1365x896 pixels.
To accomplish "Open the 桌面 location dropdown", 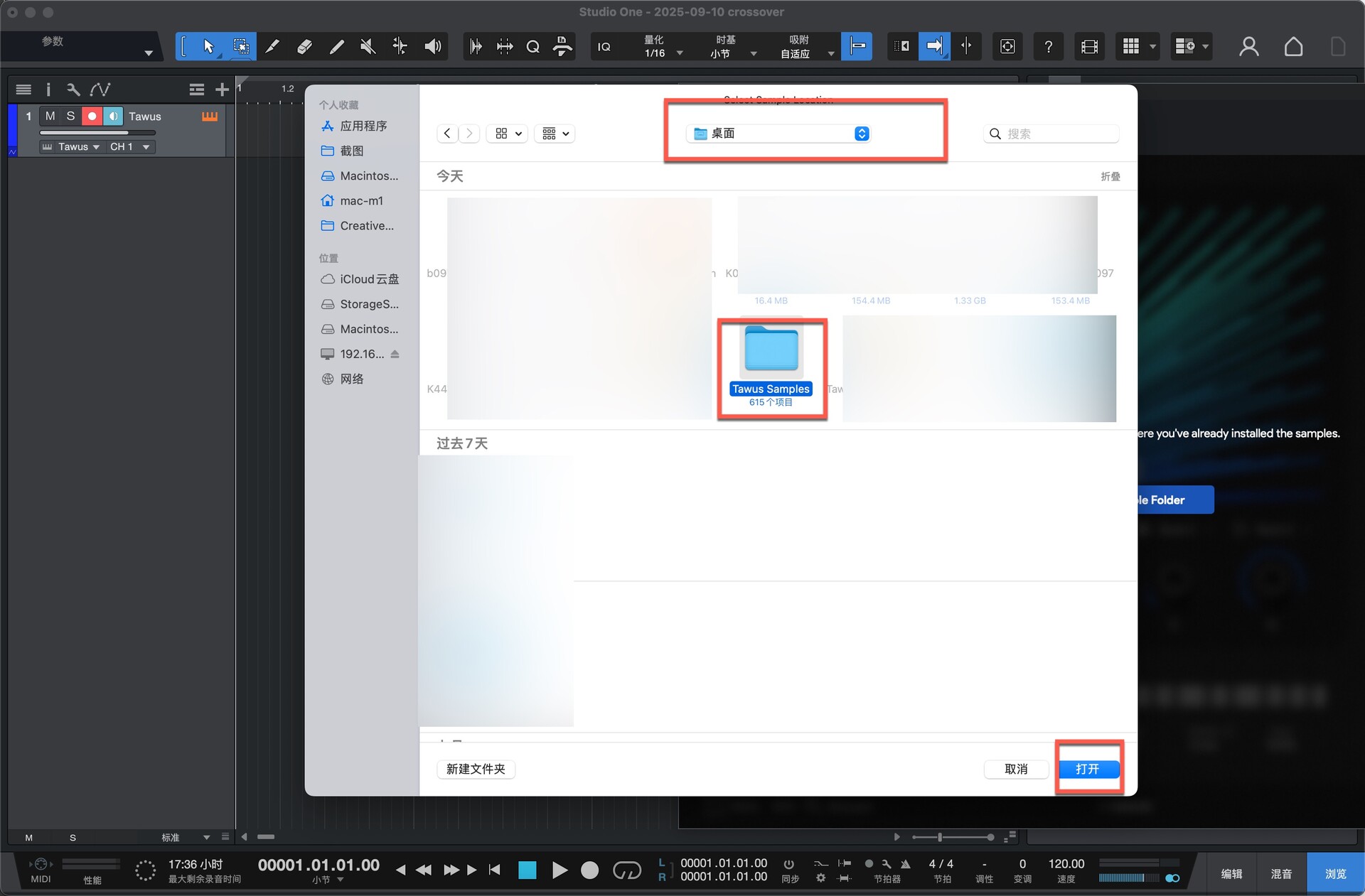I will point(779,134).
